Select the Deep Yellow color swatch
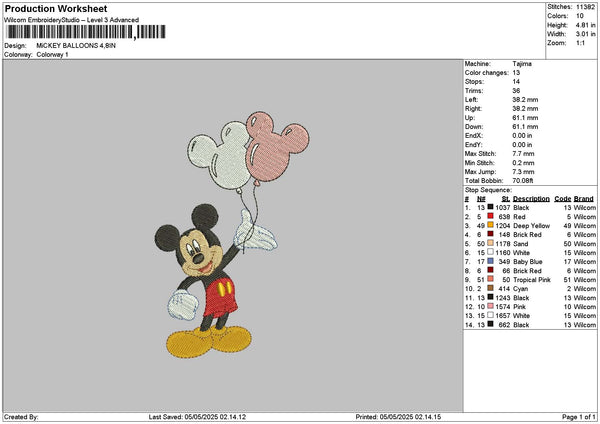This screenshot has width=600, height=424. tap(490, 225)
